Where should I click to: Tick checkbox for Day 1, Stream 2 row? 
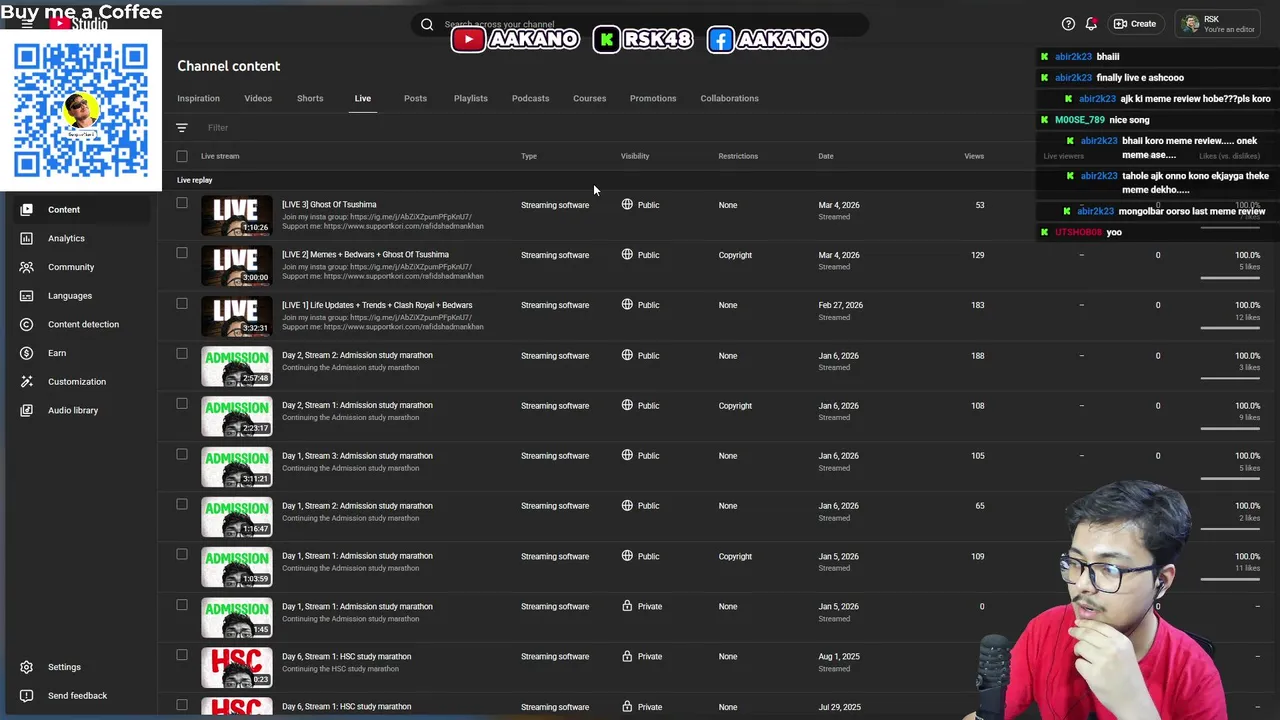[x=182, y=504]
